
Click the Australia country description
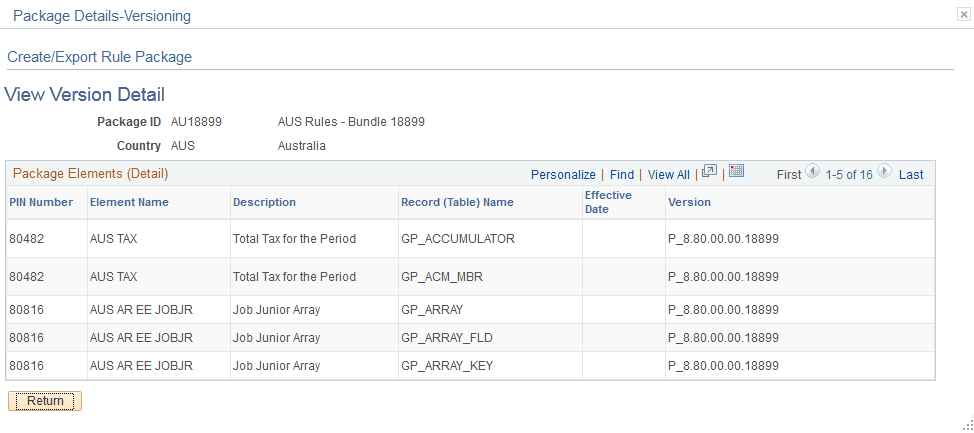(301, 147)
